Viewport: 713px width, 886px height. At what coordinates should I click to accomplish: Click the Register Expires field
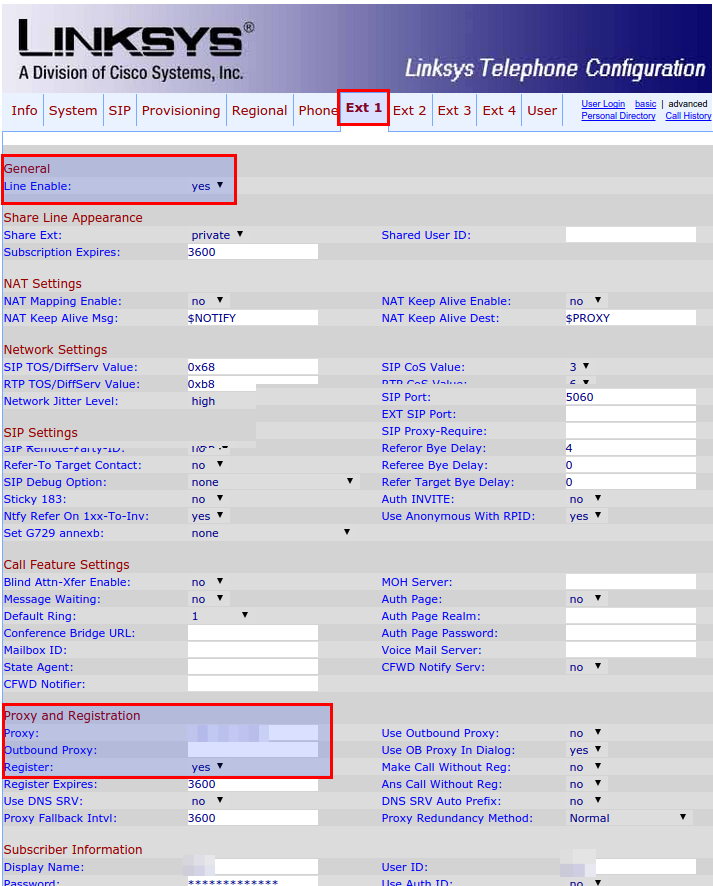click(253, 784)
